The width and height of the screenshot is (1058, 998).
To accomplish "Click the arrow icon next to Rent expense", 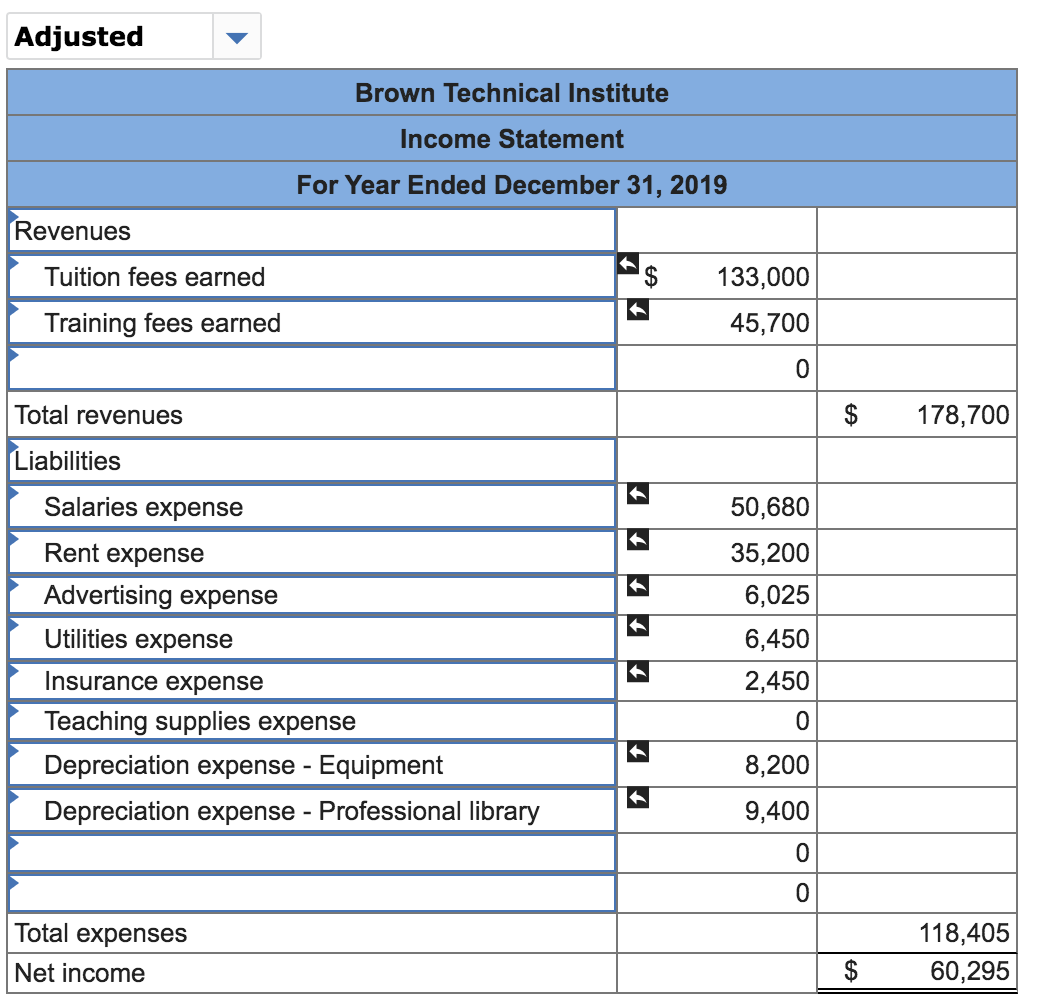I will pos(637,539).
